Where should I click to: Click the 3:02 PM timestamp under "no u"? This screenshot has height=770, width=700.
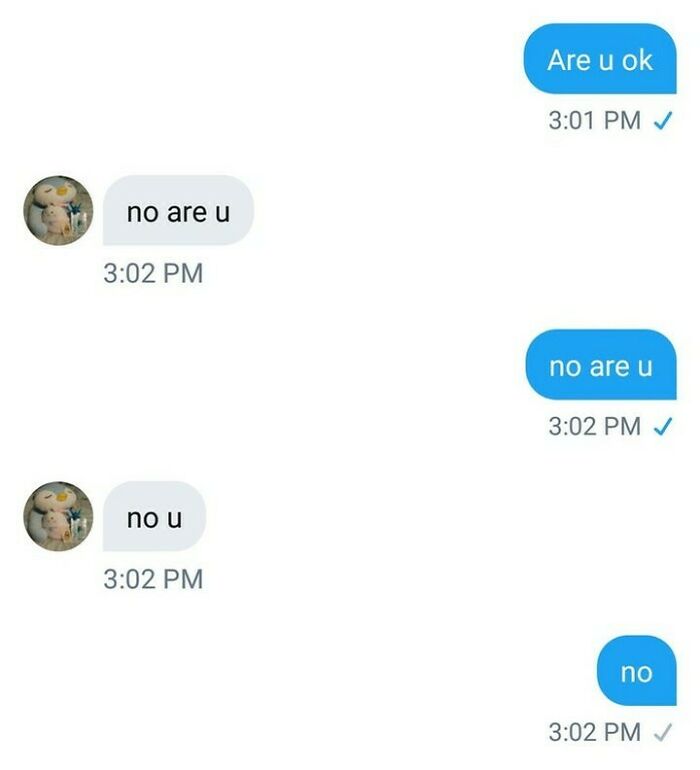coord(153,579)
